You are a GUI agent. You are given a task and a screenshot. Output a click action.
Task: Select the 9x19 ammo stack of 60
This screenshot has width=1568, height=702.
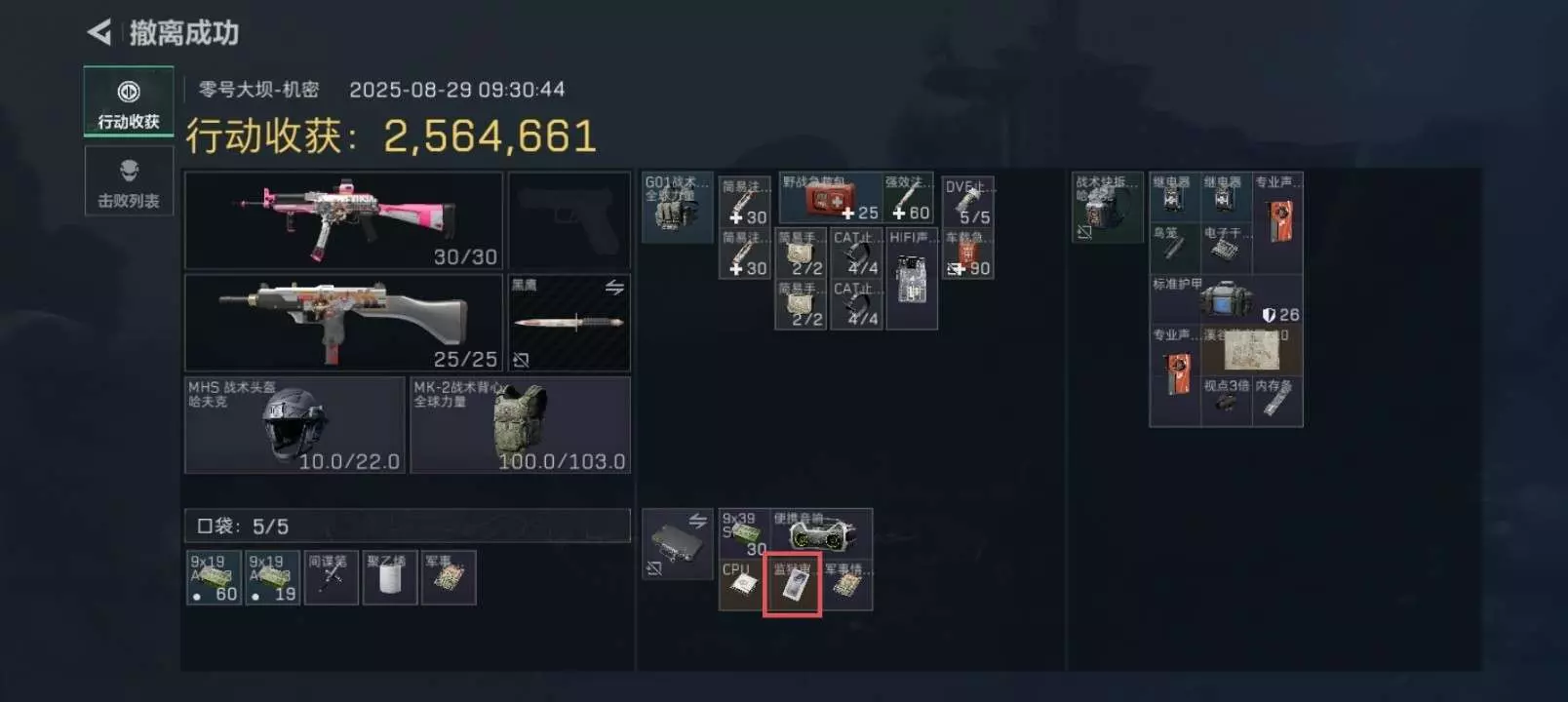point(214,578)
